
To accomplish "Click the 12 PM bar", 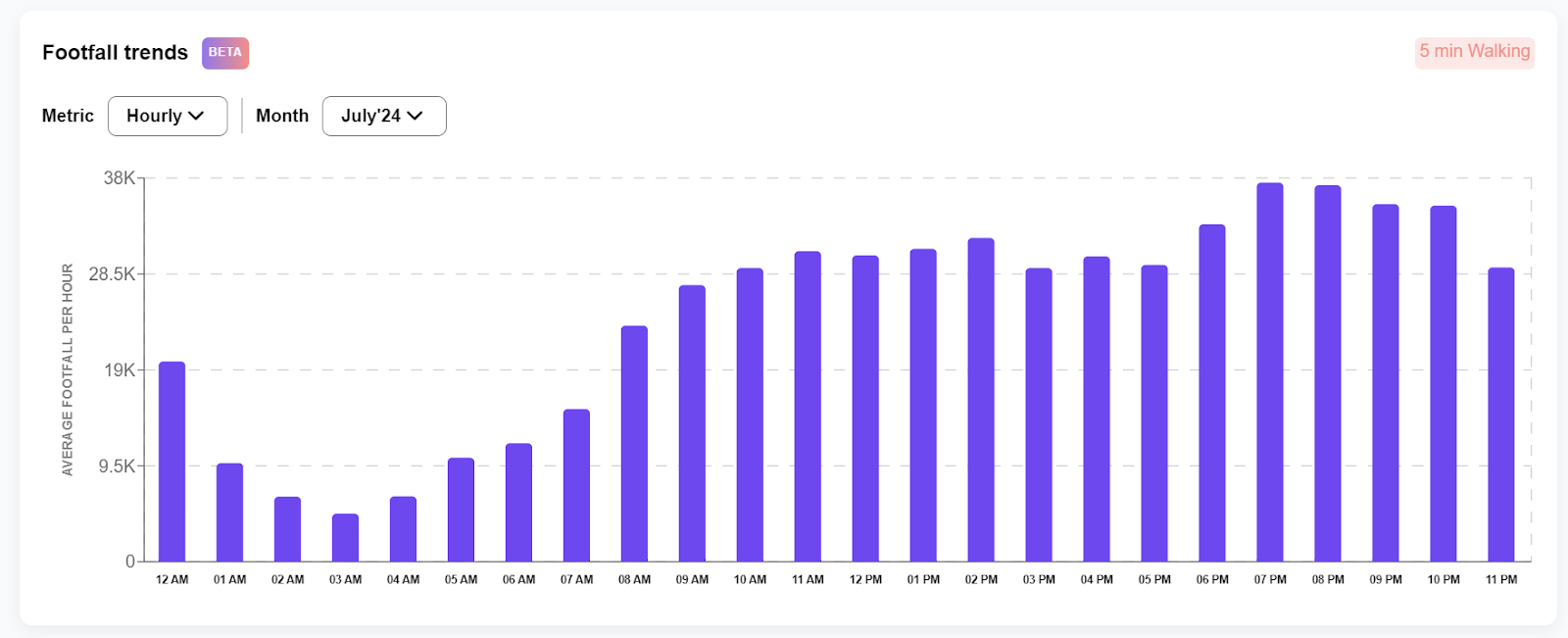I will coord(865,409).
